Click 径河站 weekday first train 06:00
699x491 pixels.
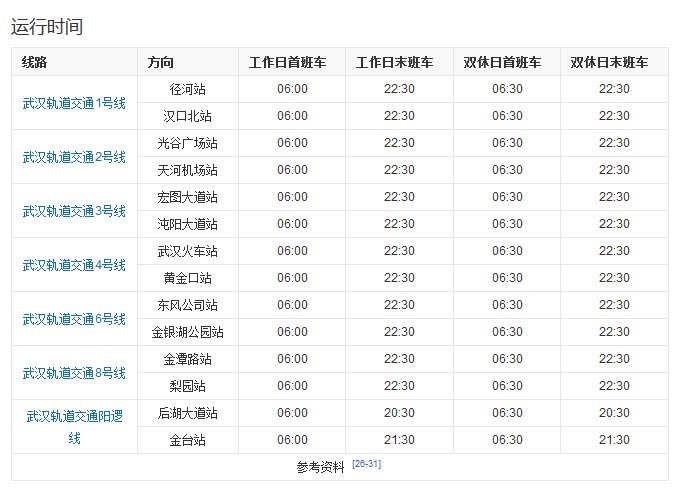click(292, 89)
